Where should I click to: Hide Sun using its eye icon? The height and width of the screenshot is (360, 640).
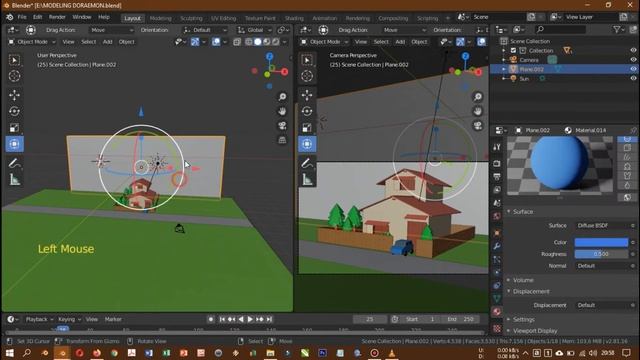633,78
